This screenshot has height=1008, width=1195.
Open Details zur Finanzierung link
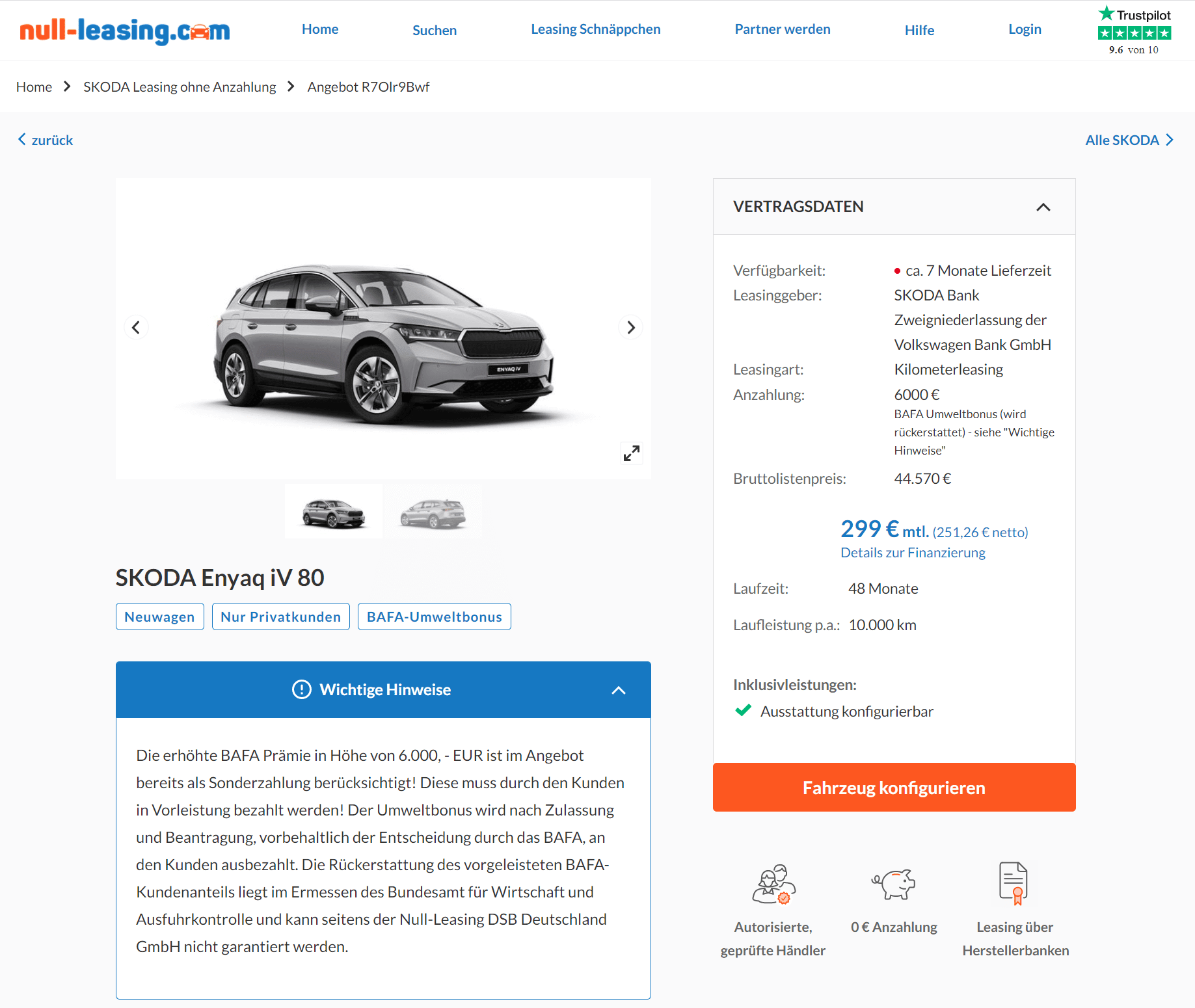point(913,552)
